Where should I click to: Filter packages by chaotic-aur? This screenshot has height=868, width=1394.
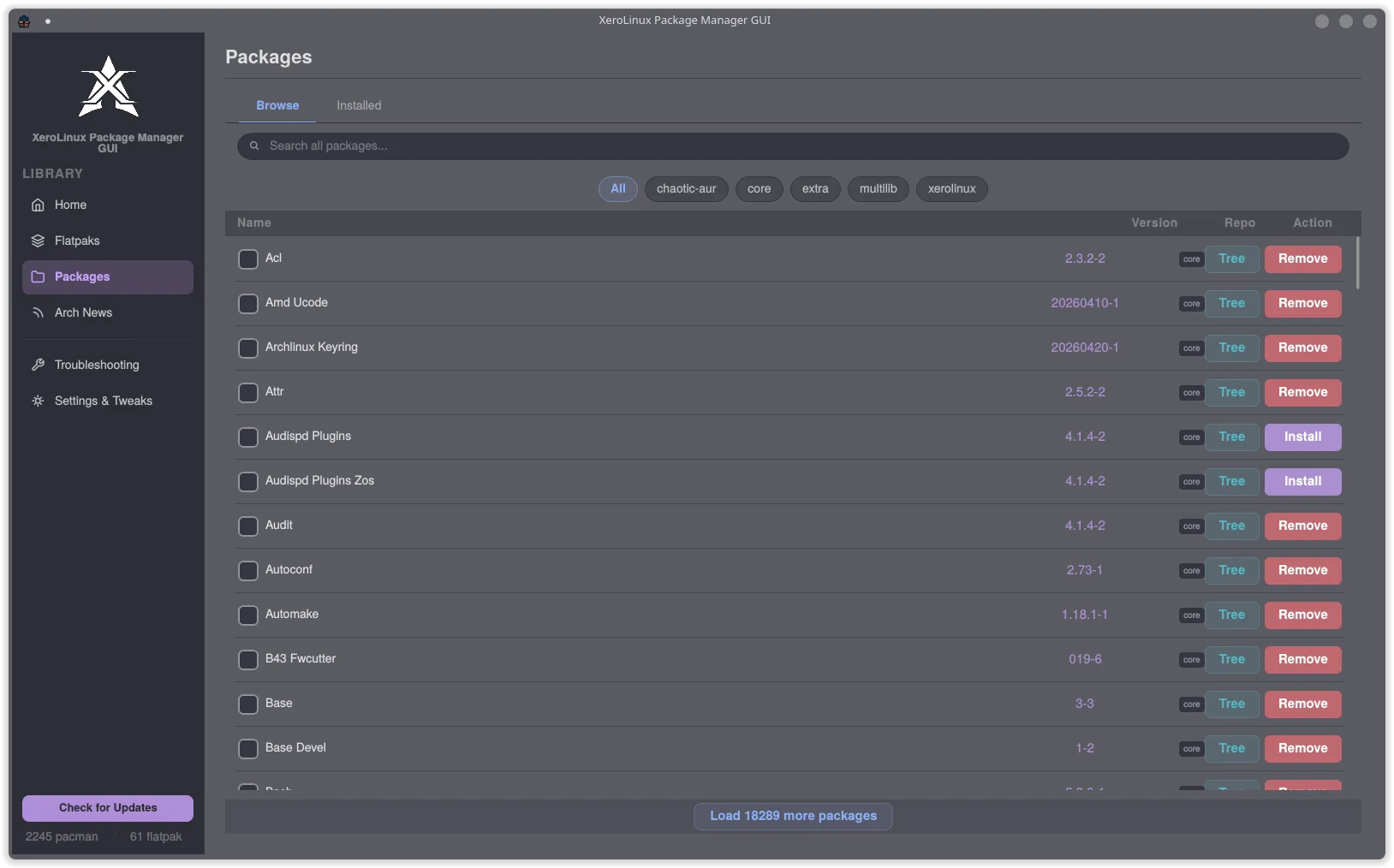coord(686,188)
